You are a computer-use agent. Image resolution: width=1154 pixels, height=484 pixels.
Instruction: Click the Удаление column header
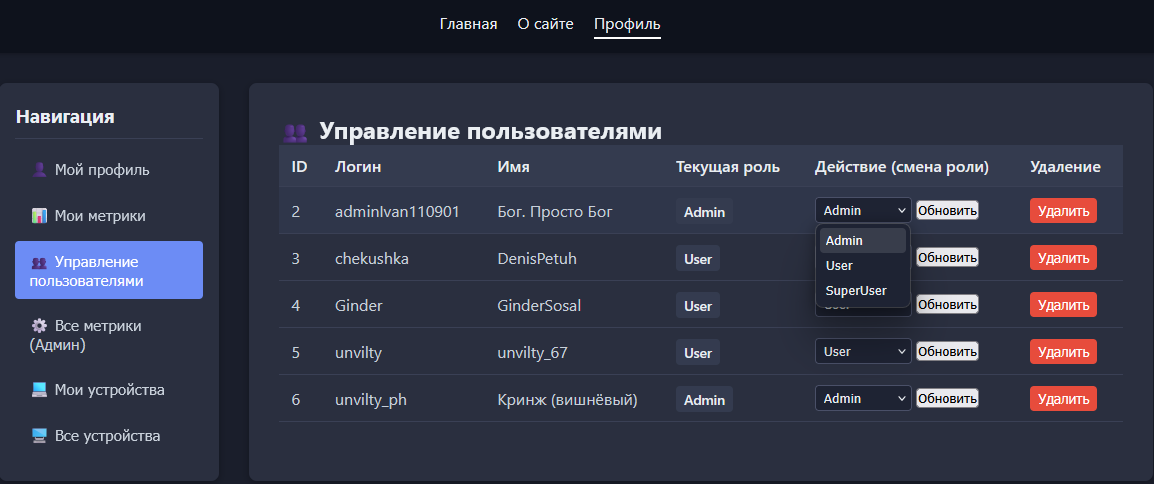1065,167
